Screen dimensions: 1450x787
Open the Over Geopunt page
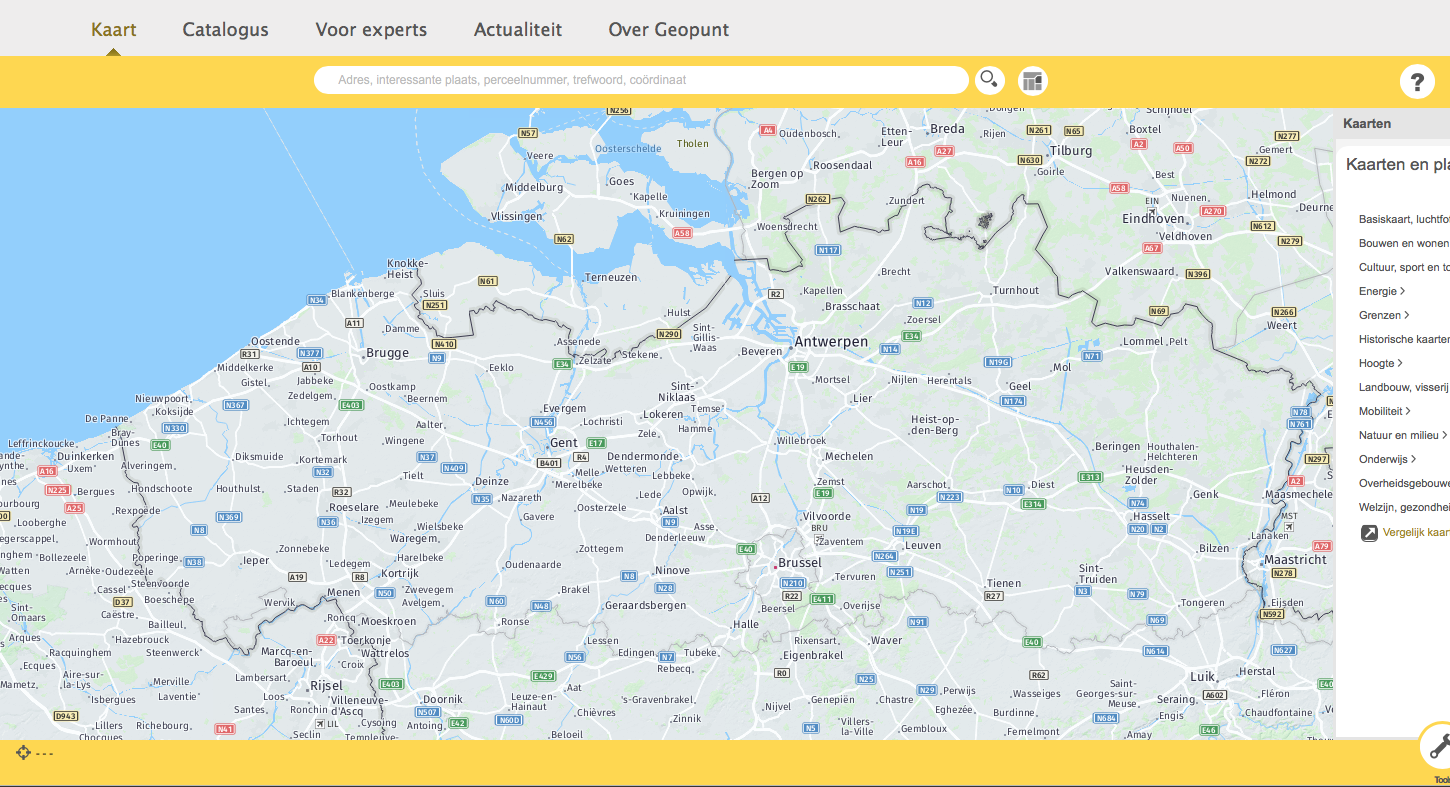tap(668, 29)
